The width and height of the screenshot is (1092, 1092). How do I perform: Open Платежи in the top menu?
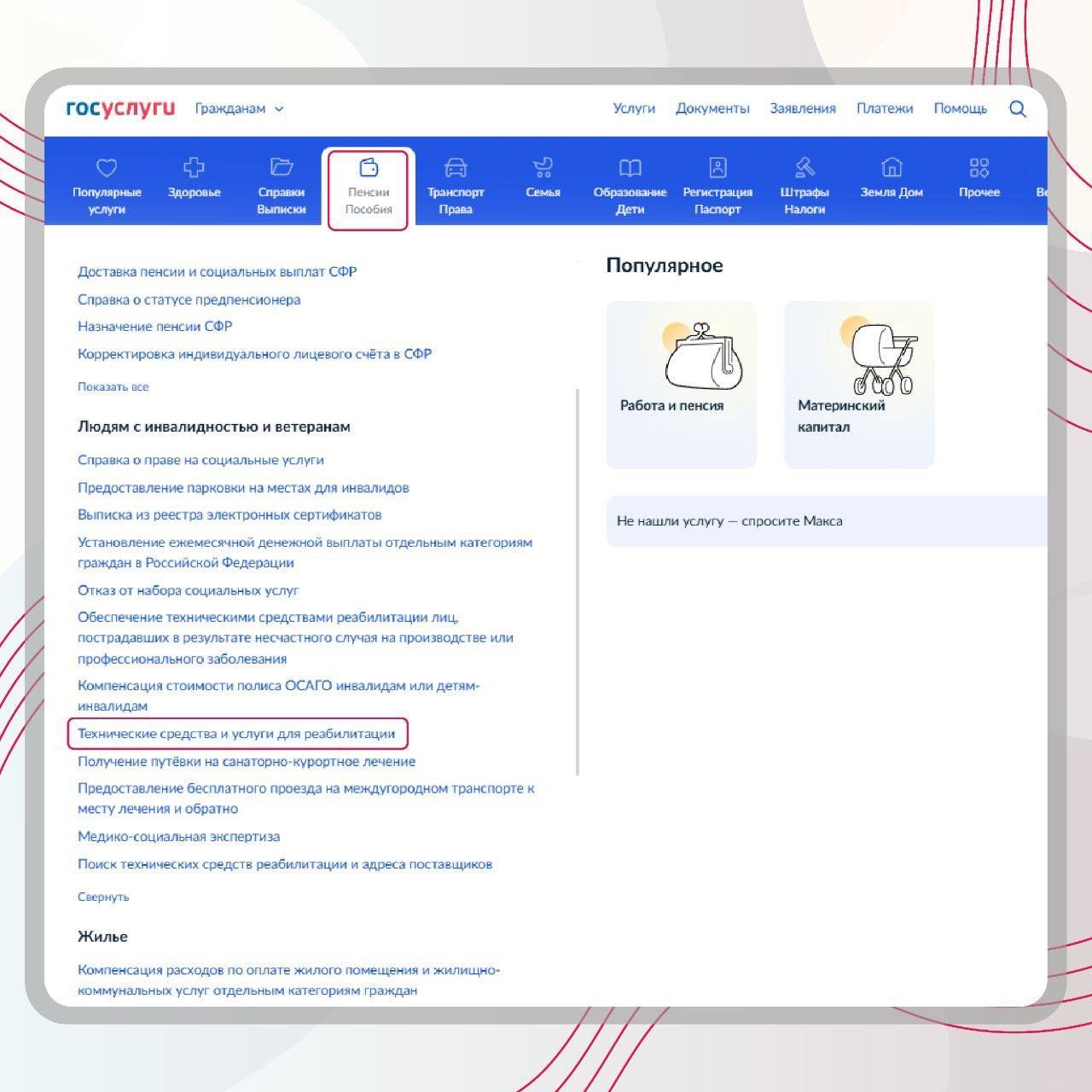coord(885,108)
